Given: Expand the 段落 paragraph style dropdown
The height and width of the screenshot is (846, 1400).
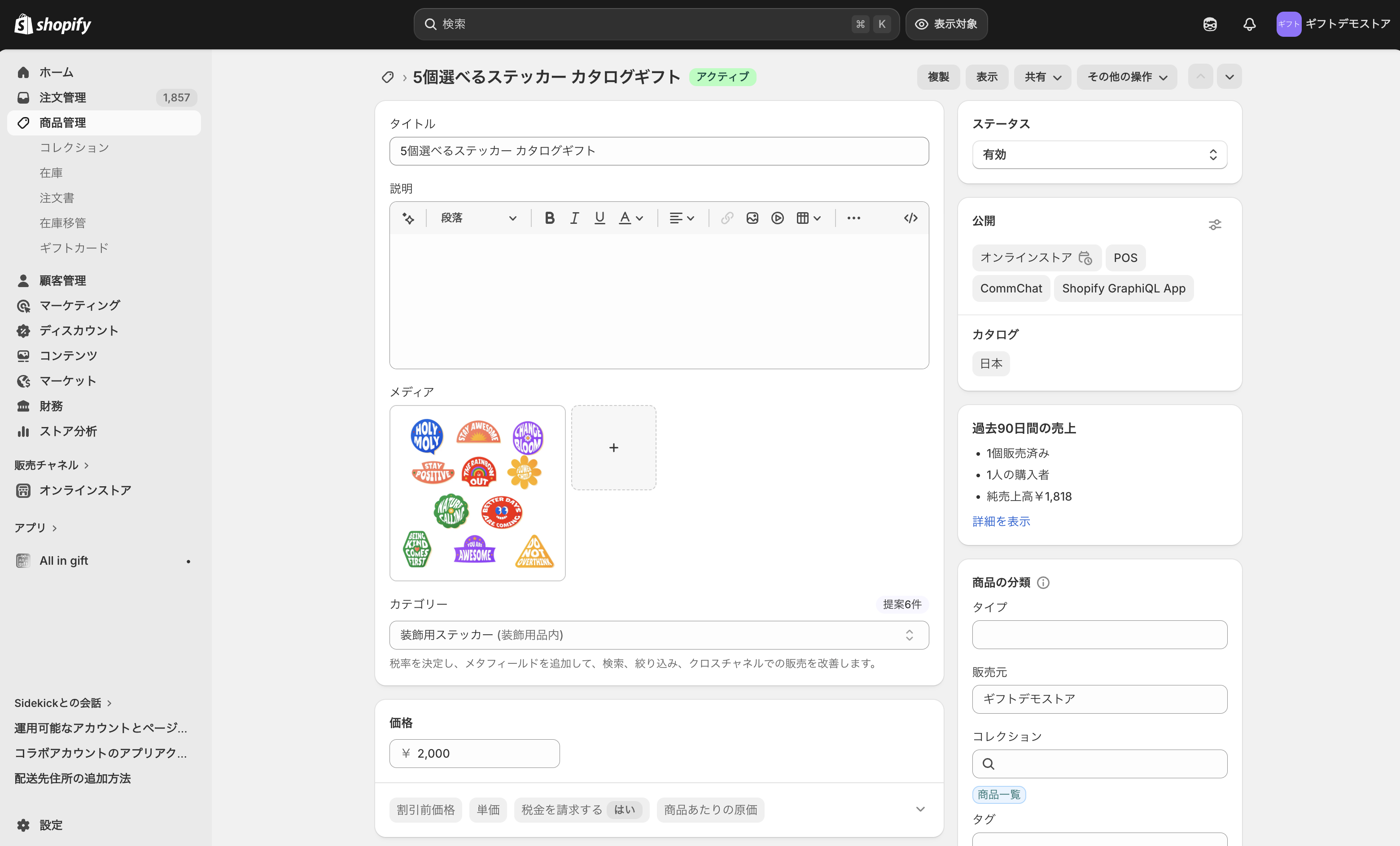Looking at the screenshot, I should pyautogui.click(x=478, y=218).
